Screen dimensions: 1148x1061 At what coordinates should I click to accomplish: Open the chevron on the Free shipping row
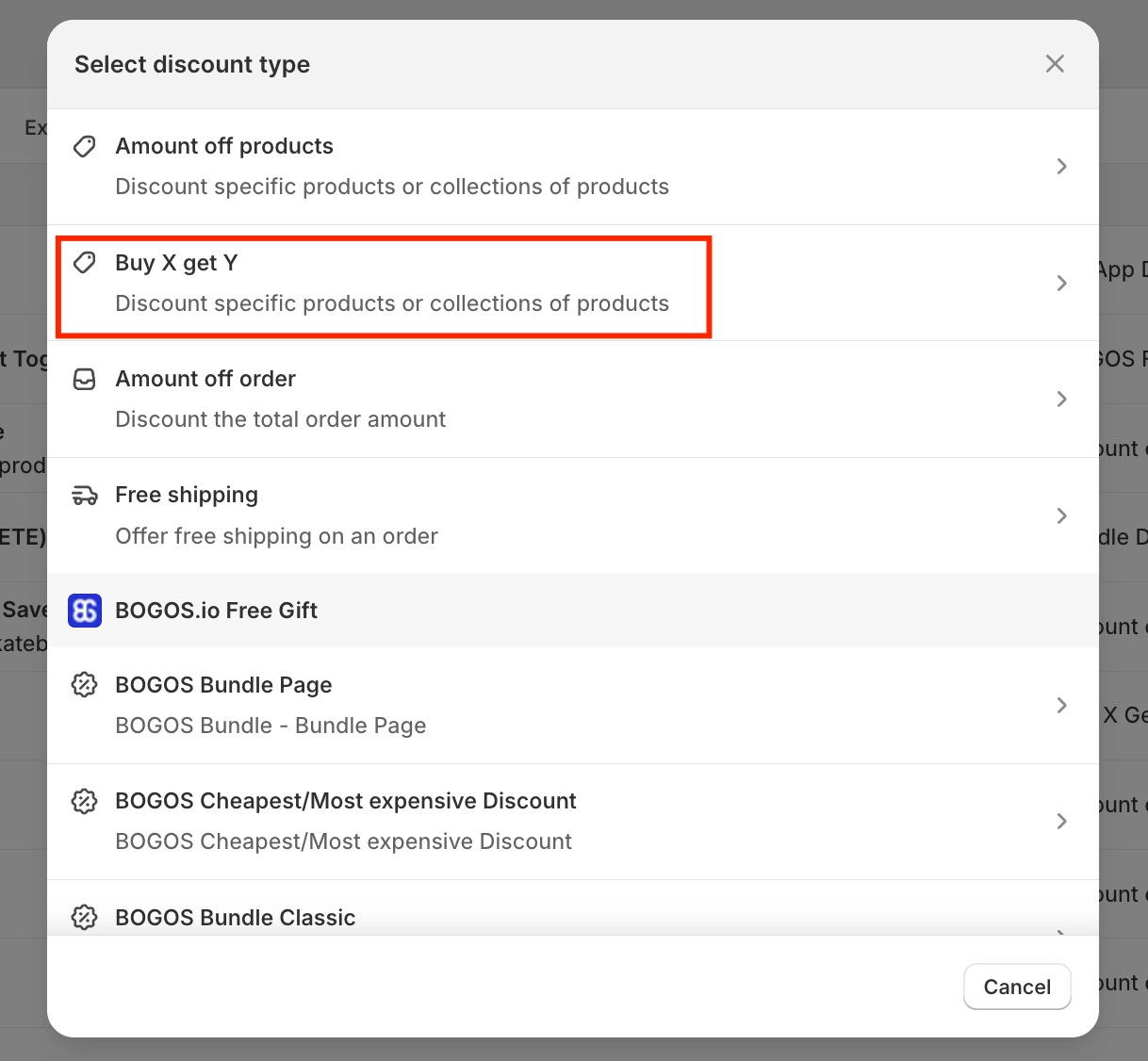pyautogui.click(x=1061, y=515)
